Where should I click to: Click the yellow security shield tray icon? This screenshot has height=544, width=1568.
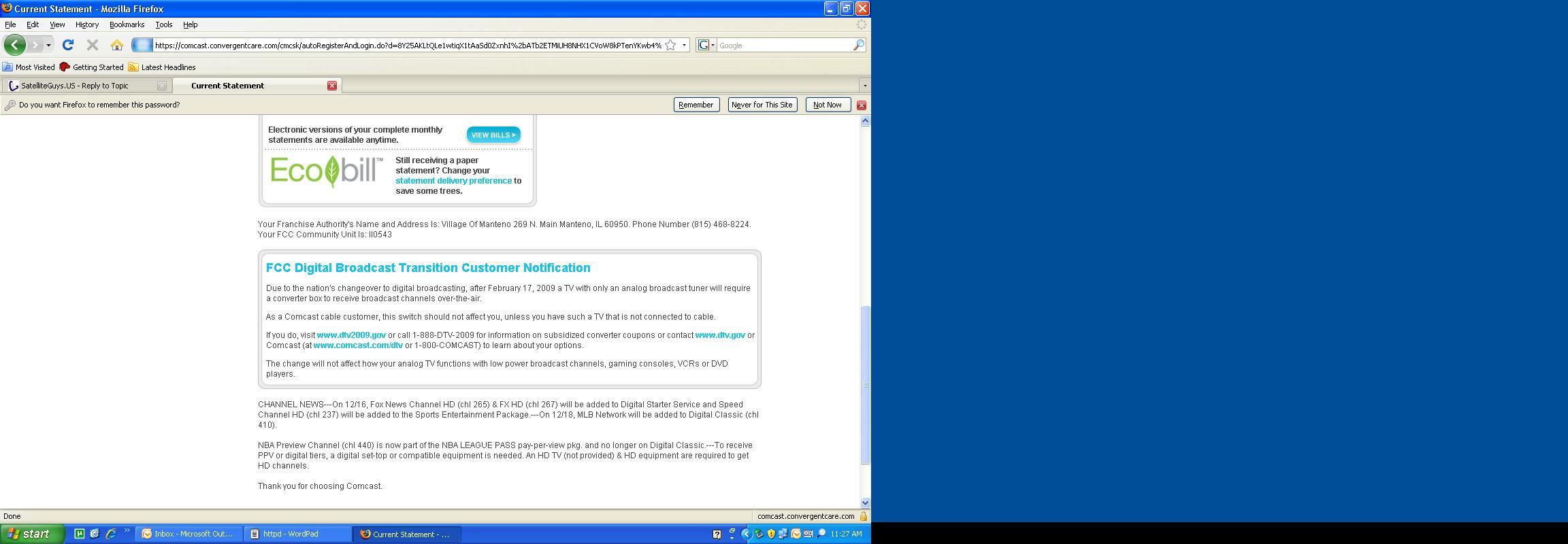771,534
